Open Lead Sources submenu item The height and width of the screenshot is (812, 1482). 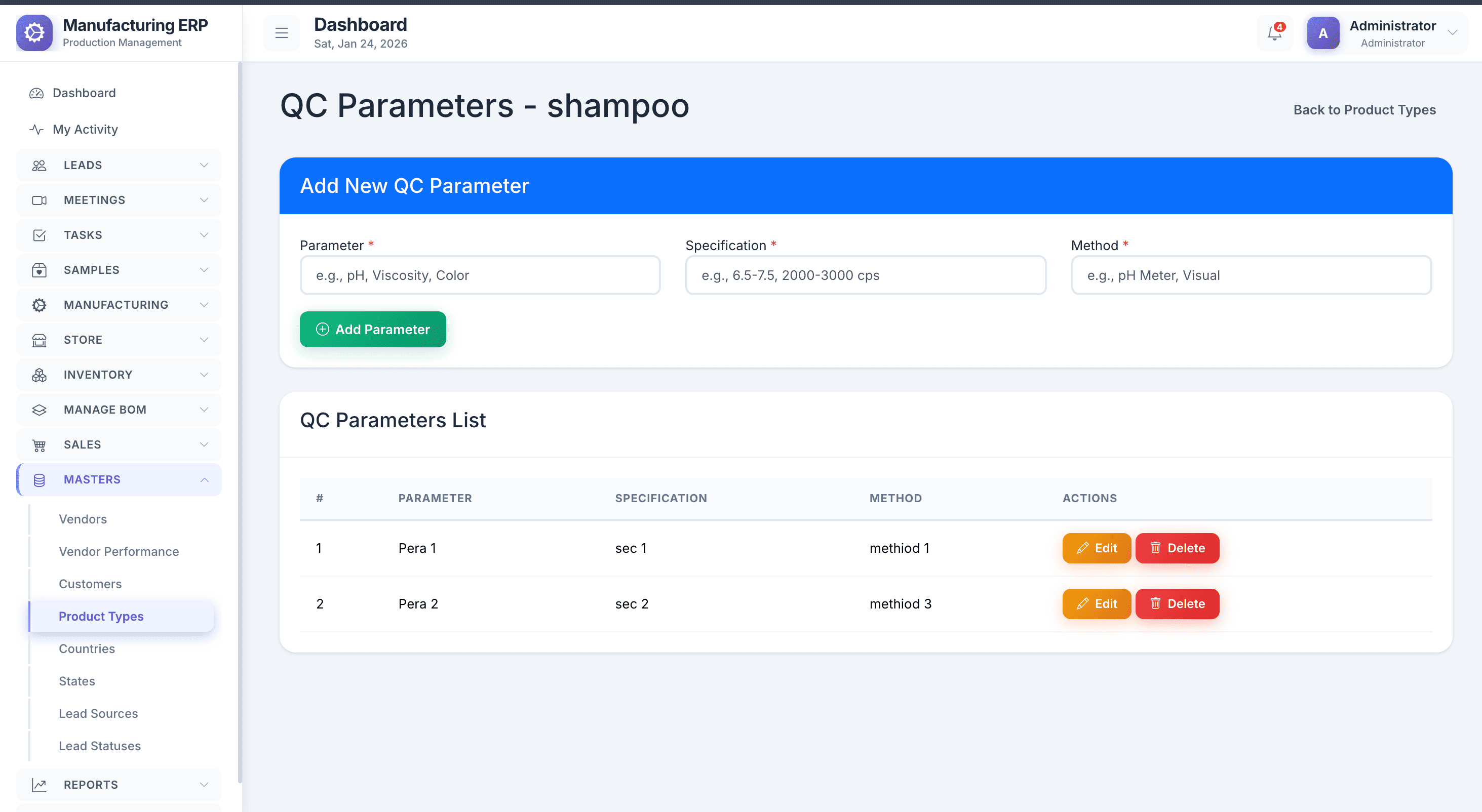98,713
